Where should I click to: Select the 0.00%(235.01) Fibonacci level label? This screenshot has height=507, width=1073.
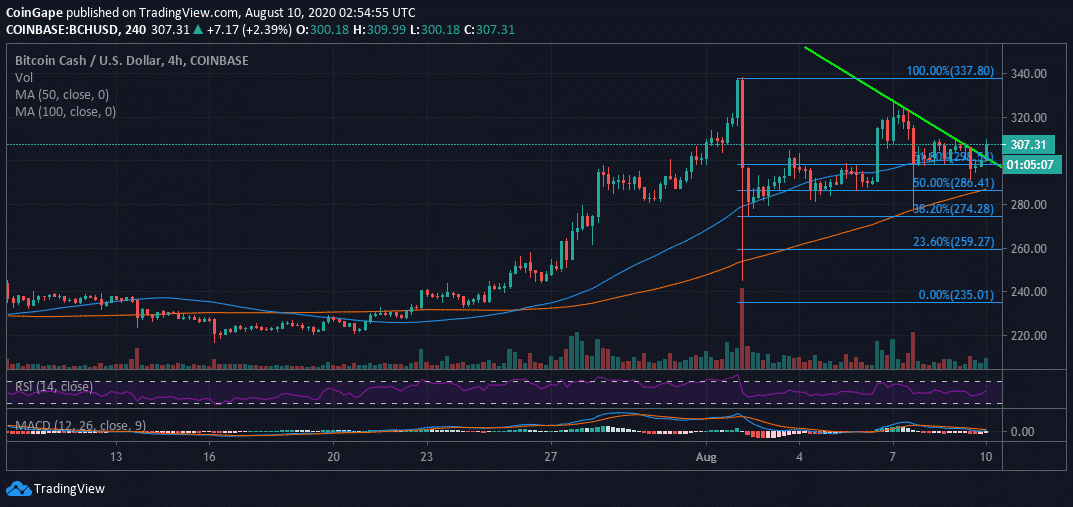click(x=956, y=295)
